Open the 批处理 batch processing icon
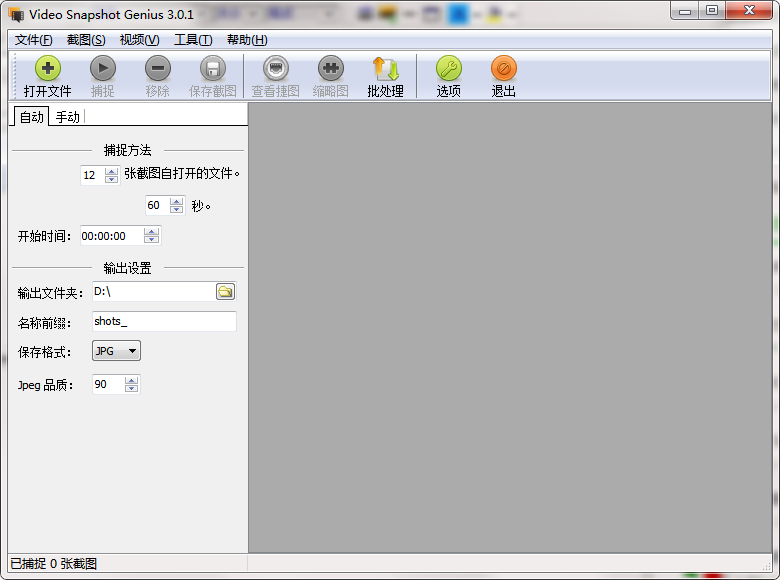Viewport: 780px width, 580px height. (x=386, y=68)
